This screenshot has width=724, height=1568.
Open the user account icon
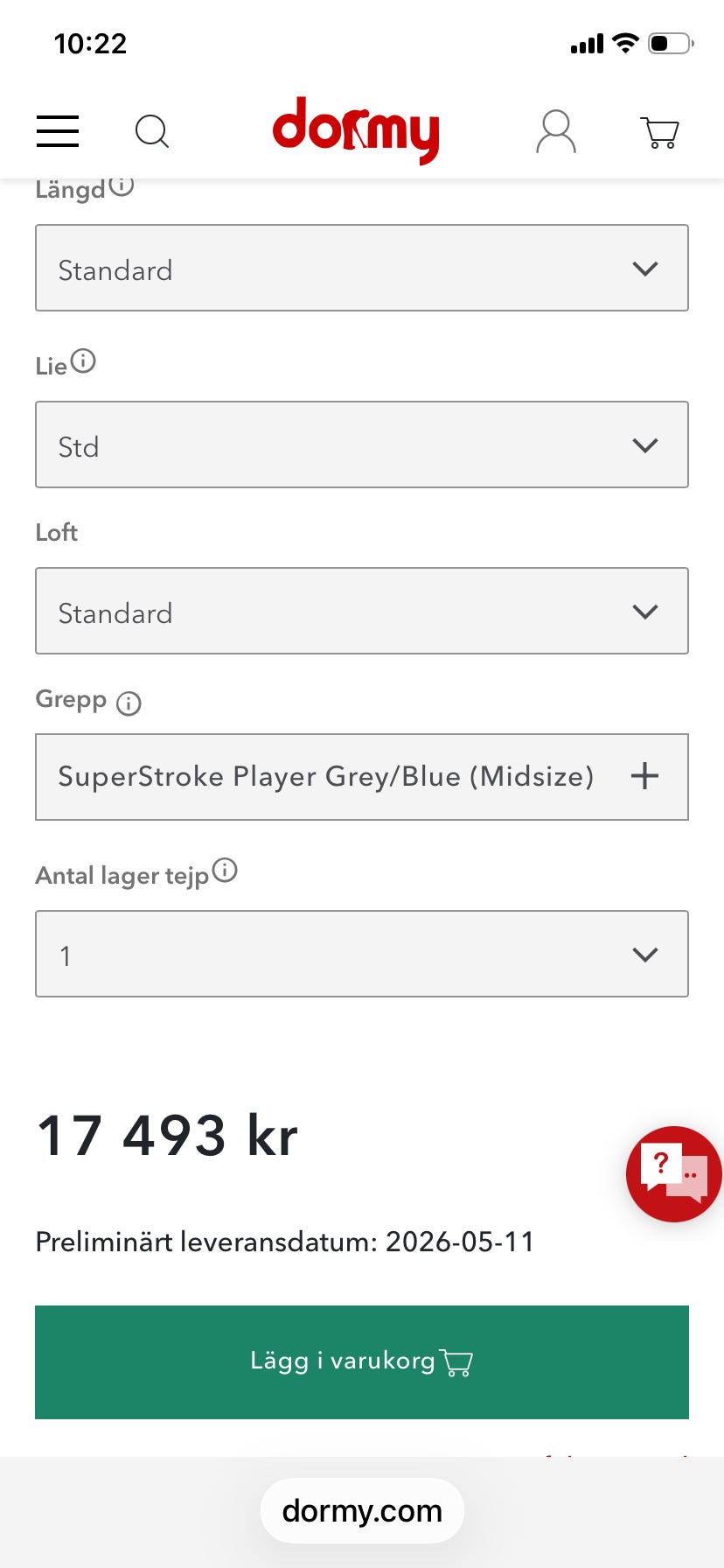pyautogui.click(x=555, y=131)
